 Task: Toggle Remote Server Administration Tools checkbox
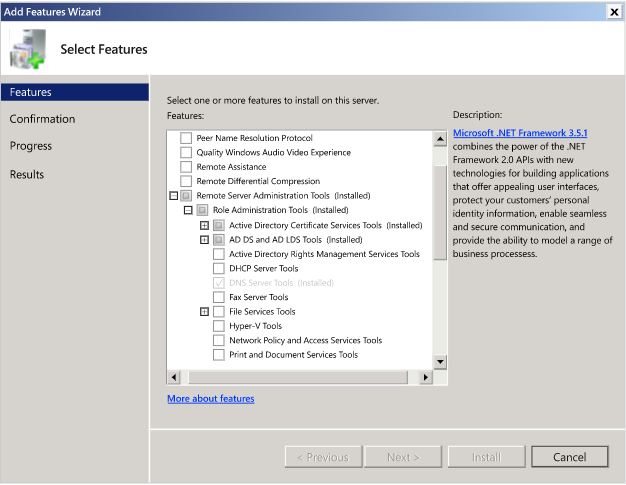[x=186, y=196]
